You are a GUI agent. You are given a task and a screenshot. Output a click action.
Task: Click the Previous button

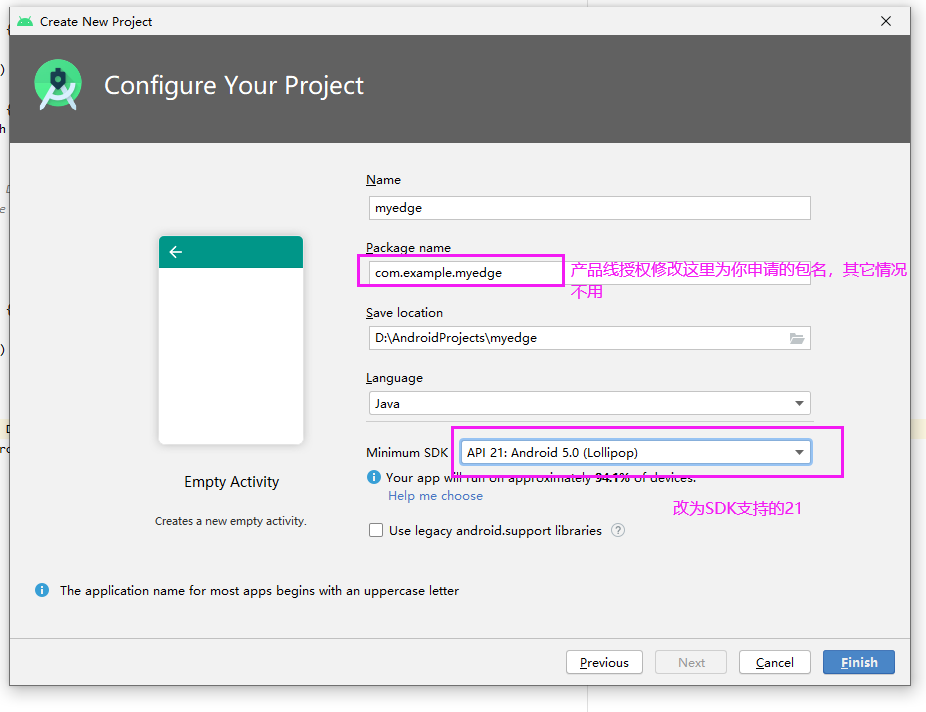coord(604,662)
